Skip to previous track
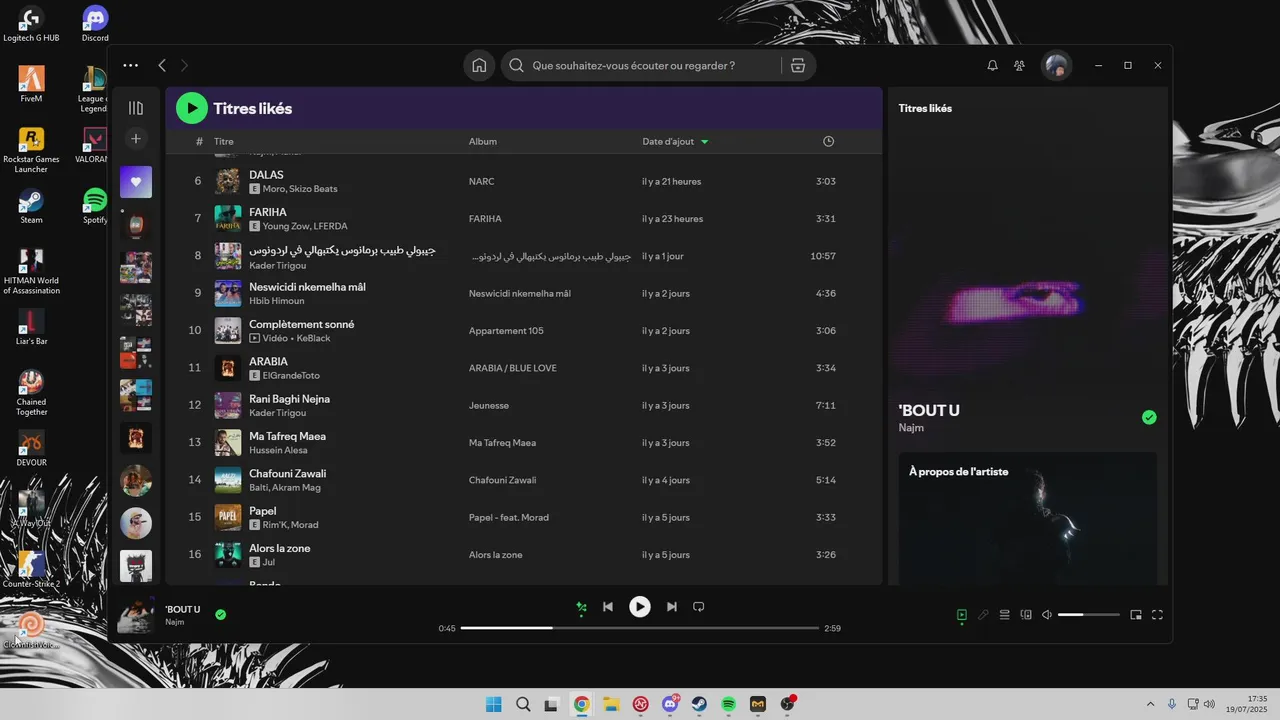Viewport: 1280px width, 720px height. click(x=608, y=607)
